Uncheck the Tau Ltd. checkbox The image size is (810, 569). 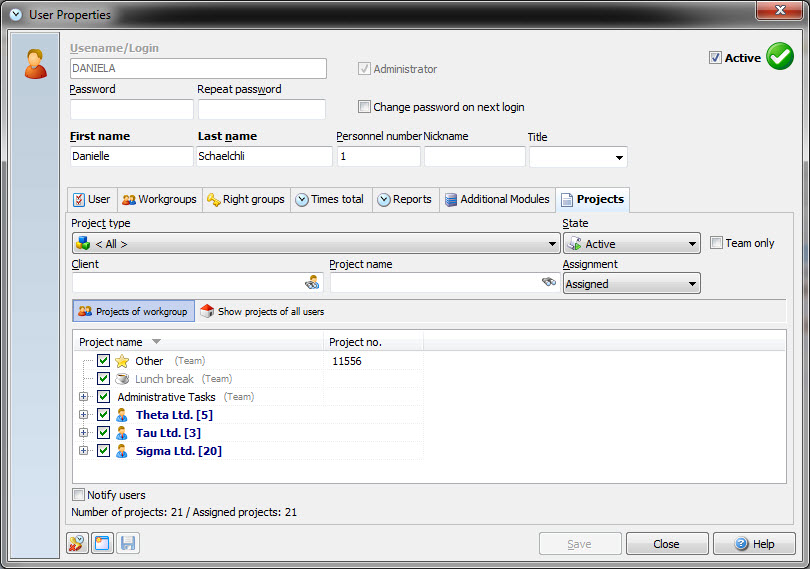pos(103,433)
